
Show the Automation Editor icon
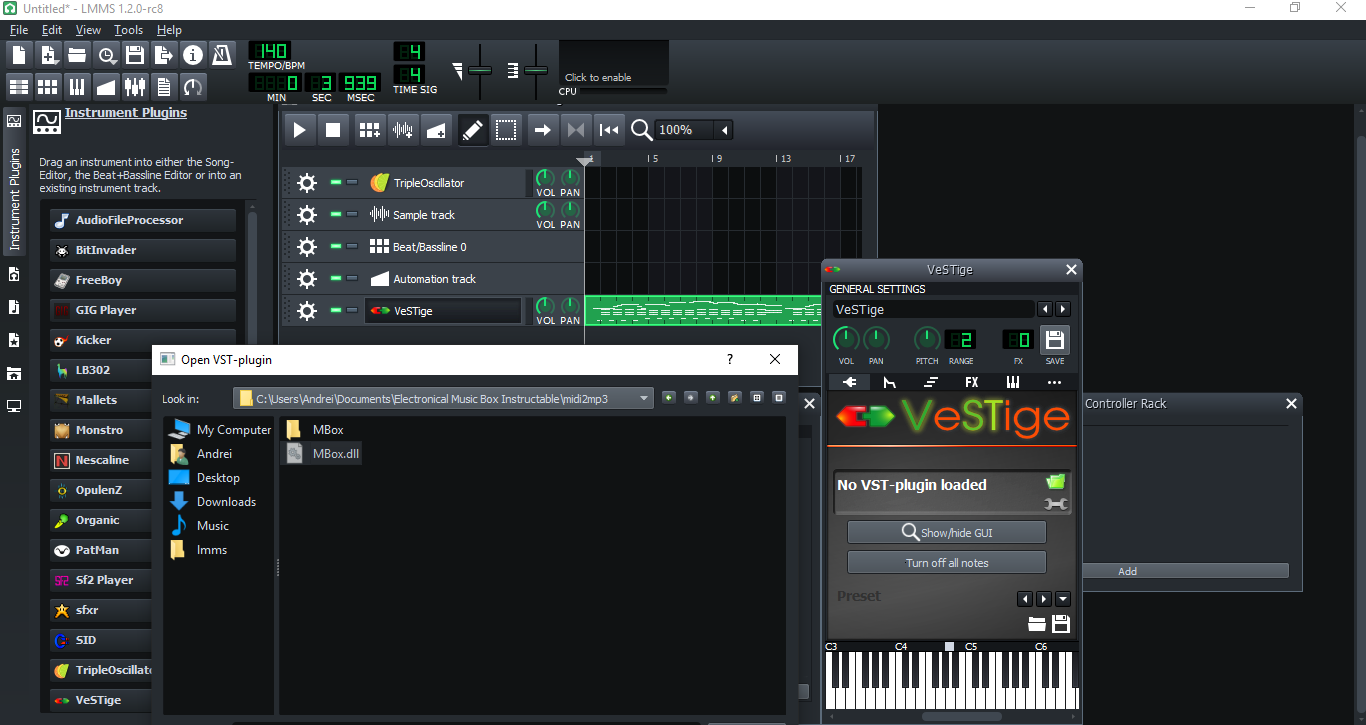(x=106, y=86)
